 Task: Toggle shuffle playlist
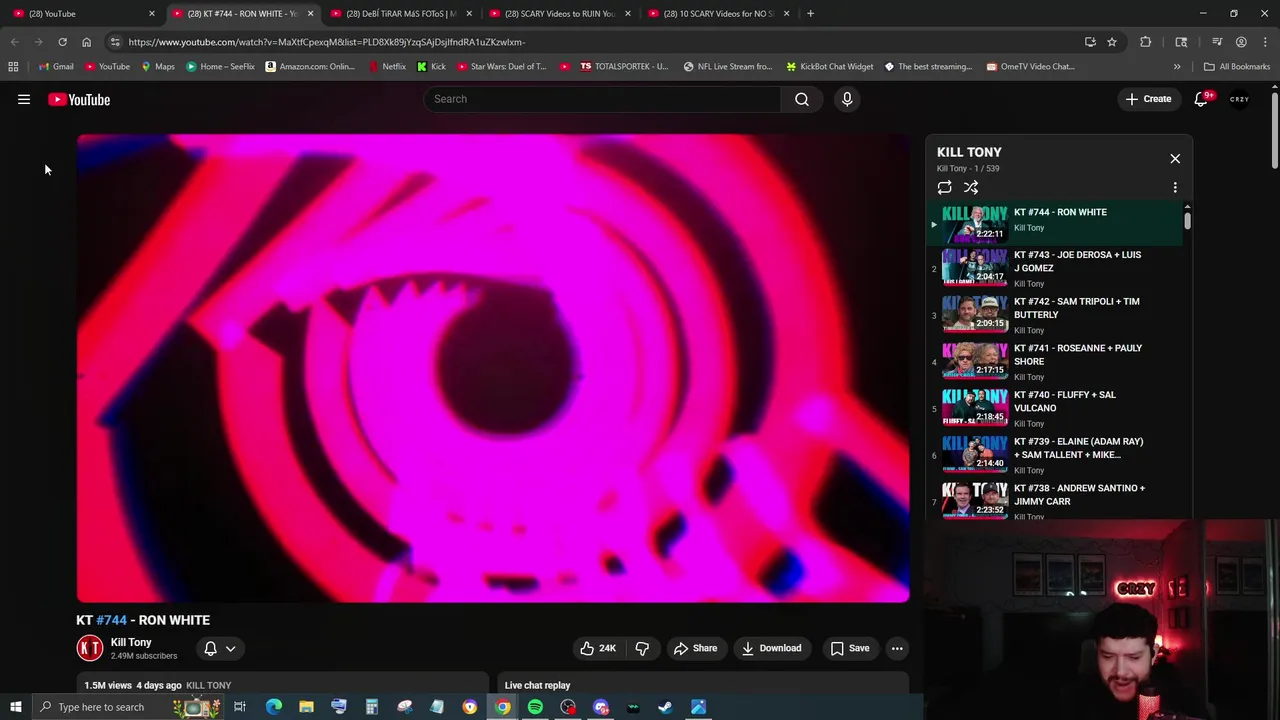[x=971, y=187]
